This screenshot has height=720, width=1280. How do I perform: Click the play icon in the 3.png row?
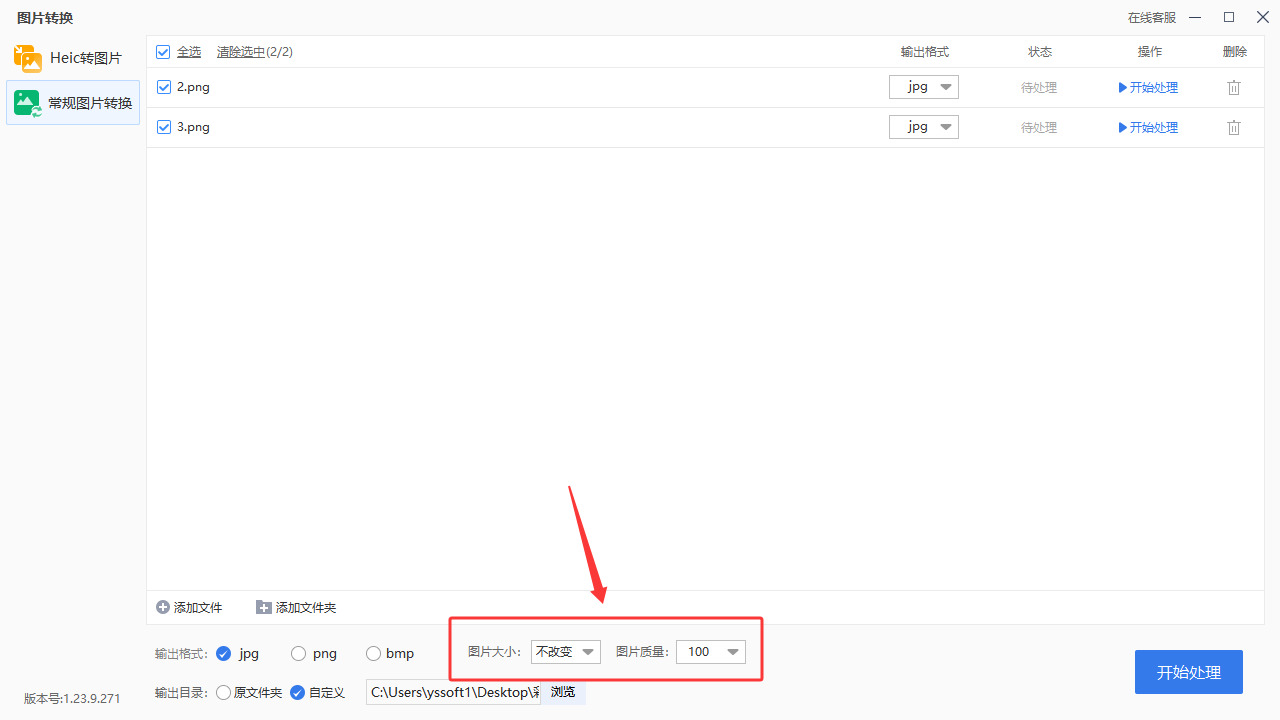[x=1123, y=128]
